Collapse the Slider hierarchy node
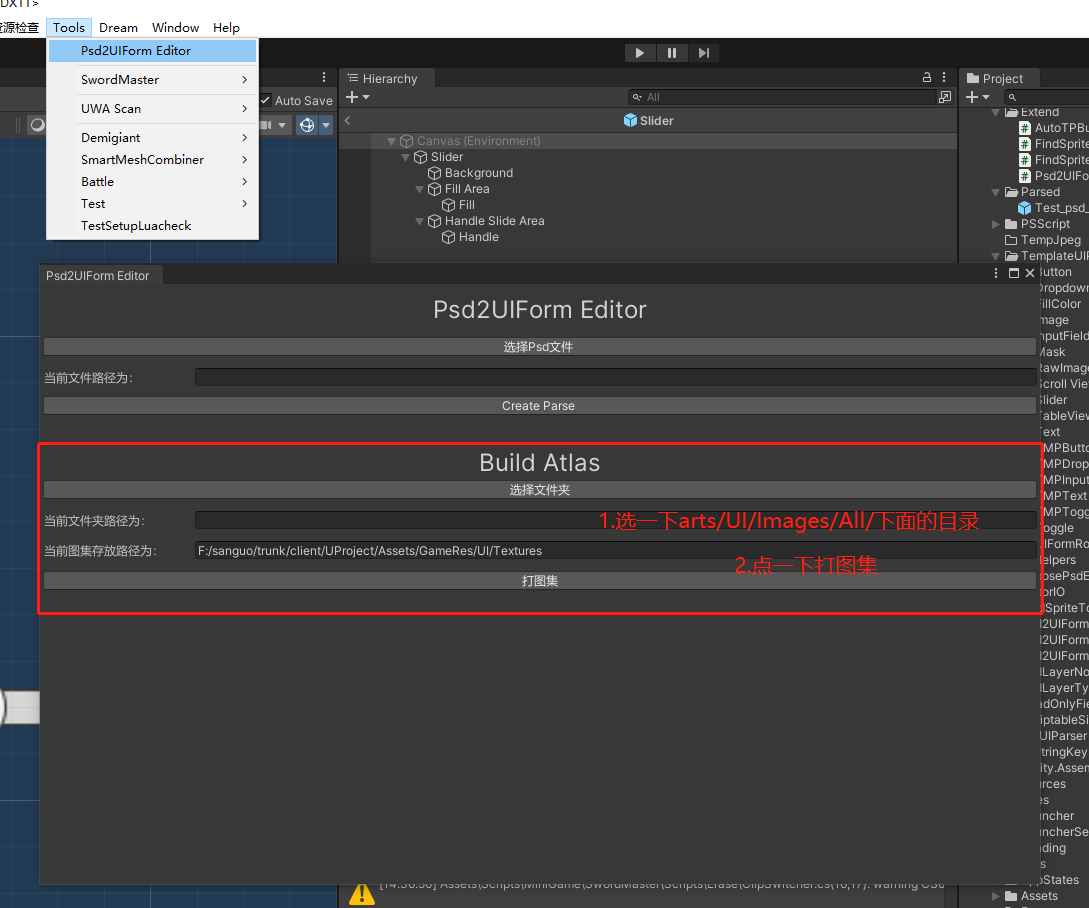 click(405, 157)
